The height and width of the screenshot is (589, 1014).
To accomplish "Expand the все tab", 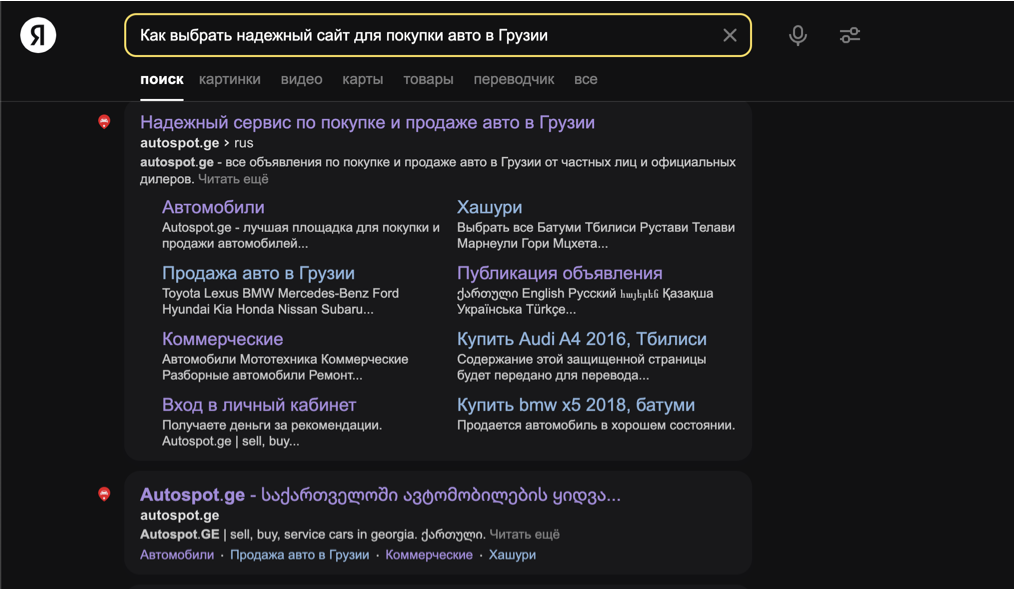I will (x=586, y=80).
